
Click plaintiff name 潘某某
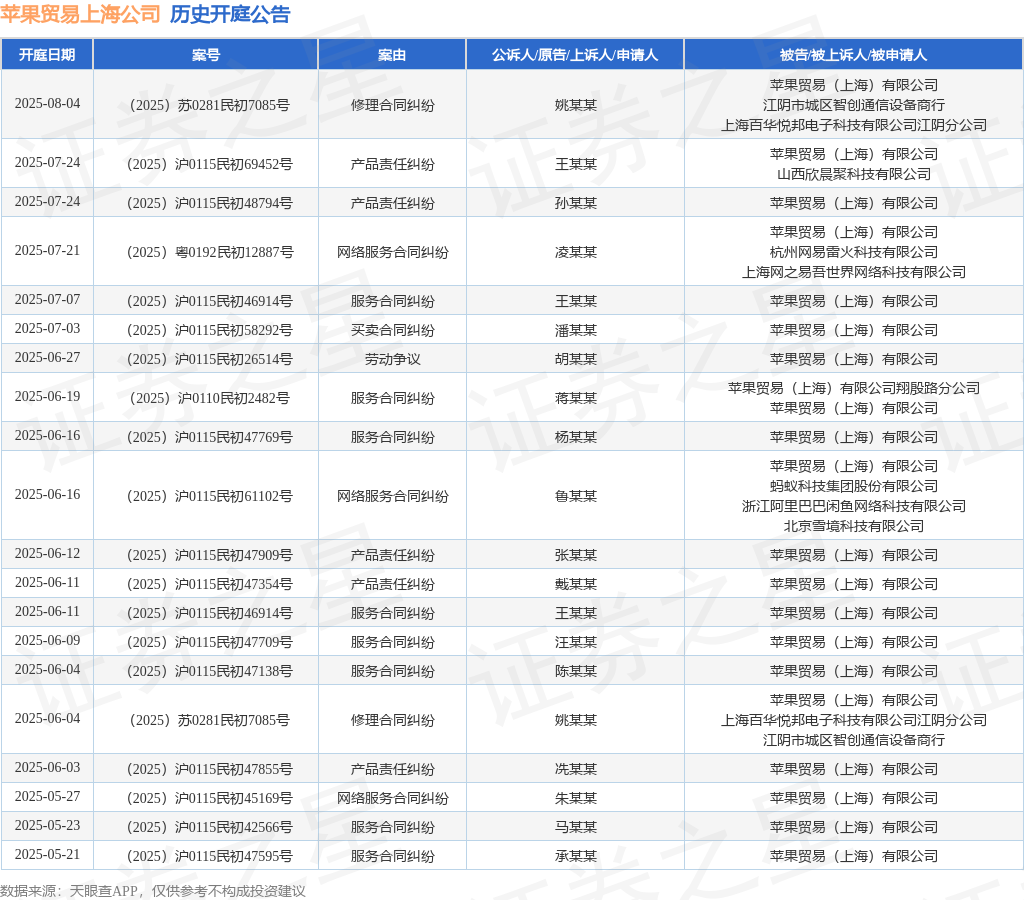[x=575, y=330]
